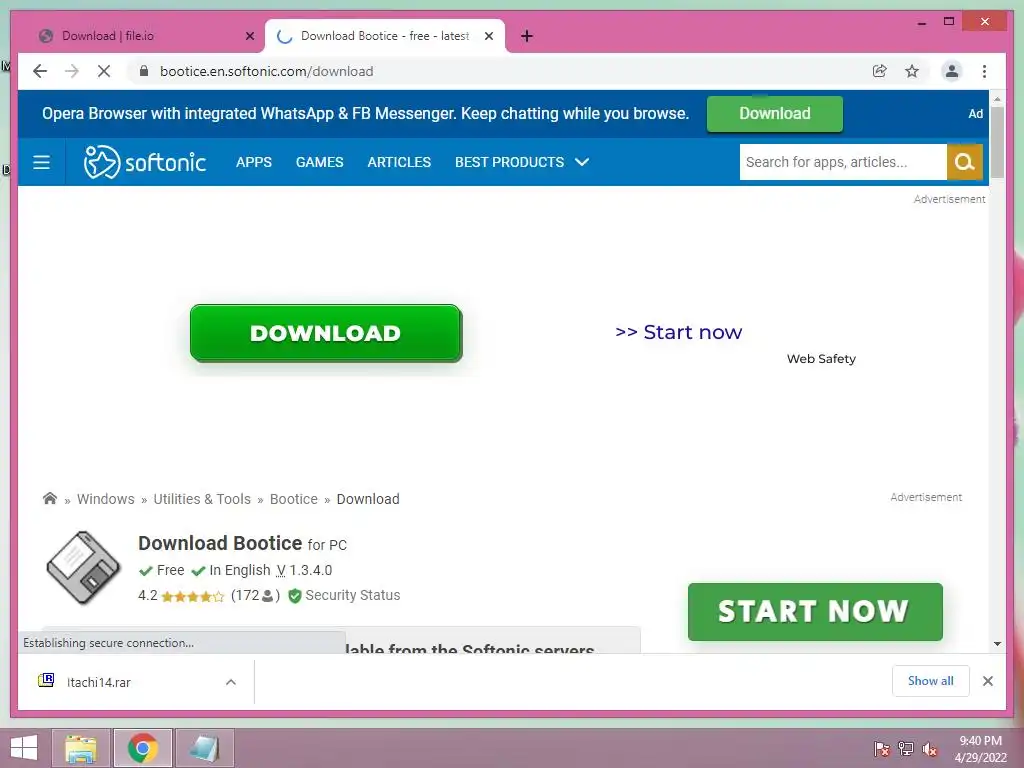Open the notepad taskbar icon

coord(204,748)
